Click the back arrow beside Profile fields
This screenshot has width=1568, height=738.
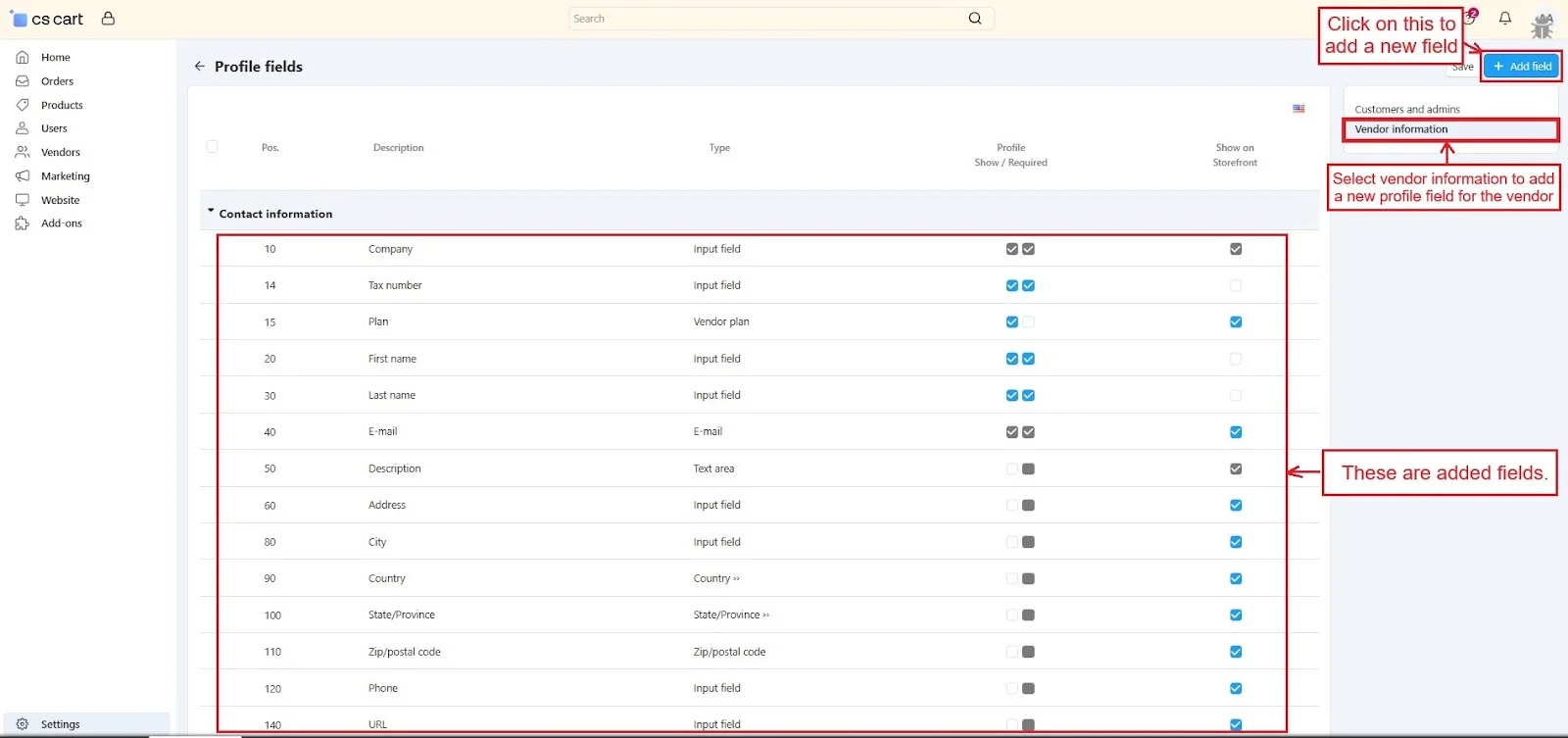(200, 67)
